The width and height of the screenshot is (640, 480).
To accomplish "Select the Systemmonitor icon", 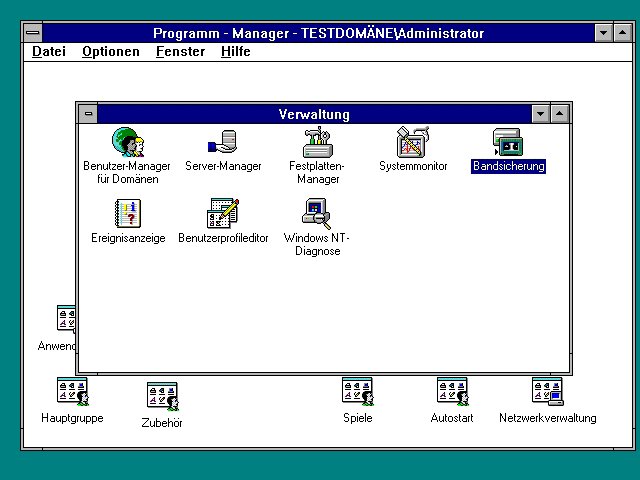I will point(413,142).
